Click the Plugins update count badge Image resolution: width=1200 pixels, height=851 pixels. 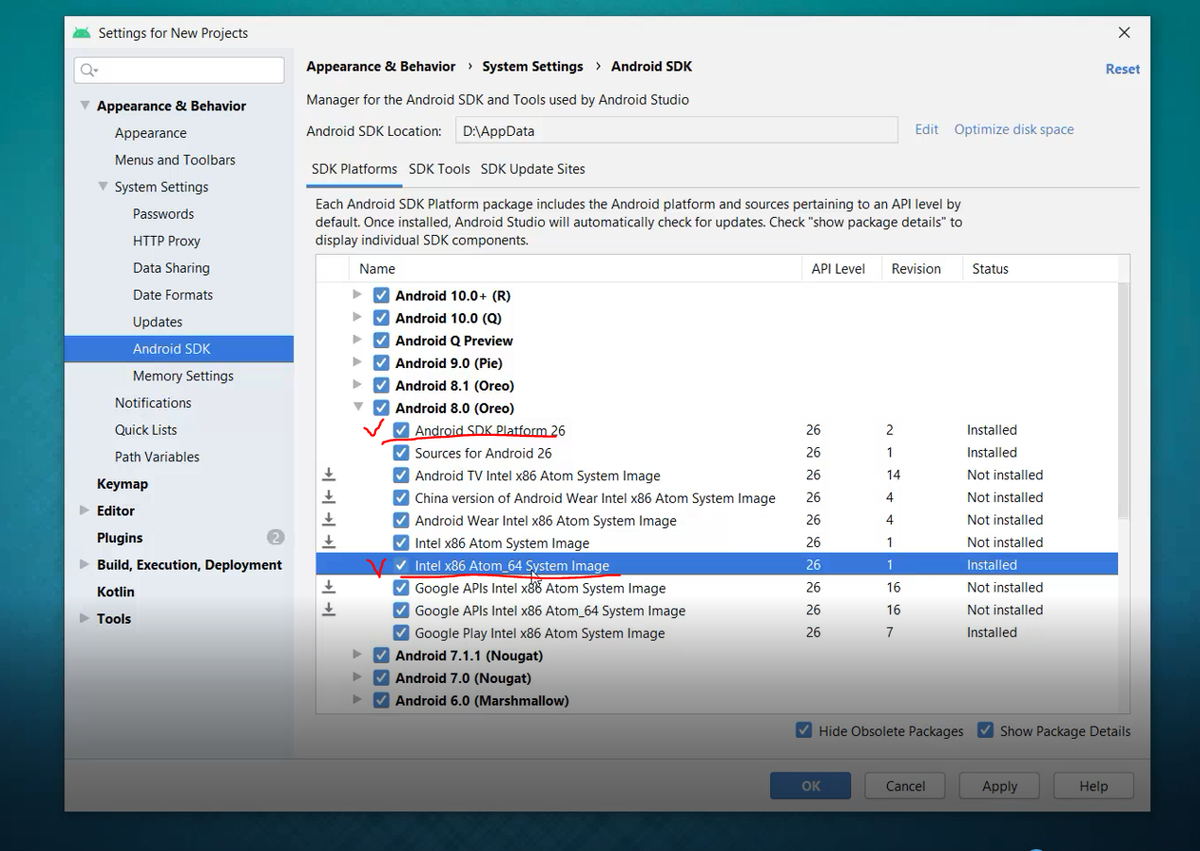pos(276,537)
